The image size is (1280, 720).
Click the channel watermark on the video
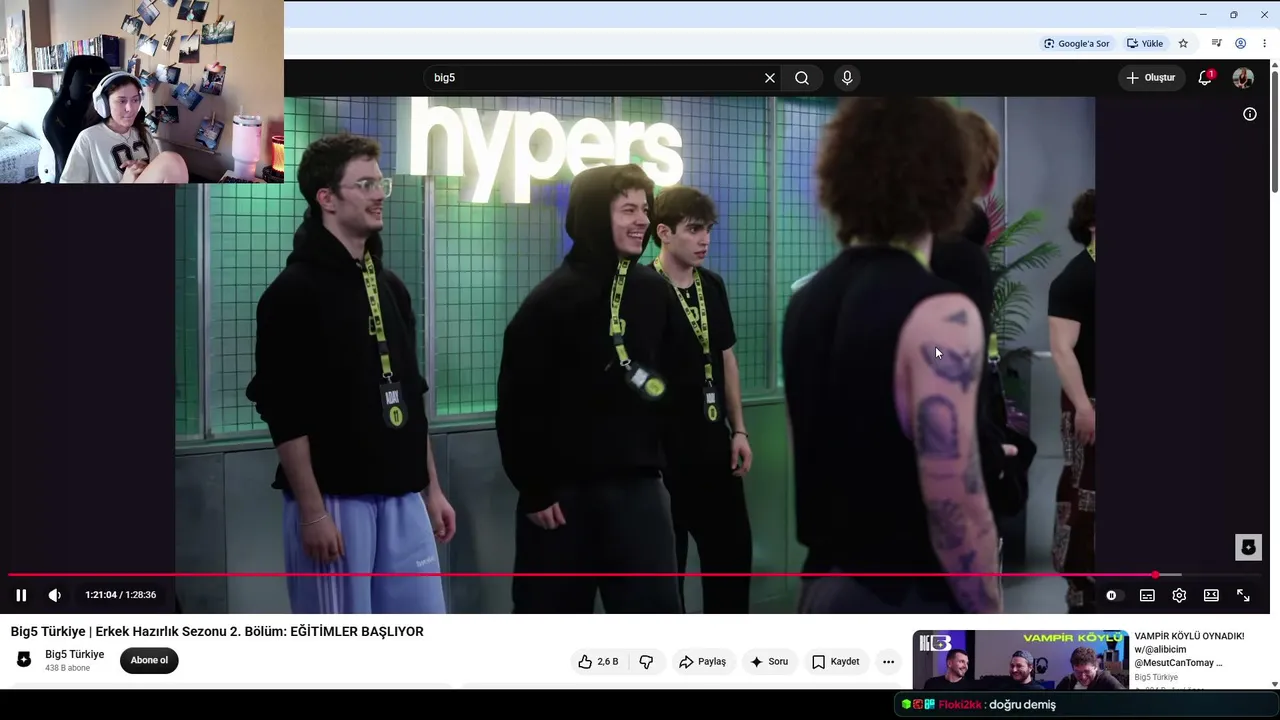point(1248,547)
